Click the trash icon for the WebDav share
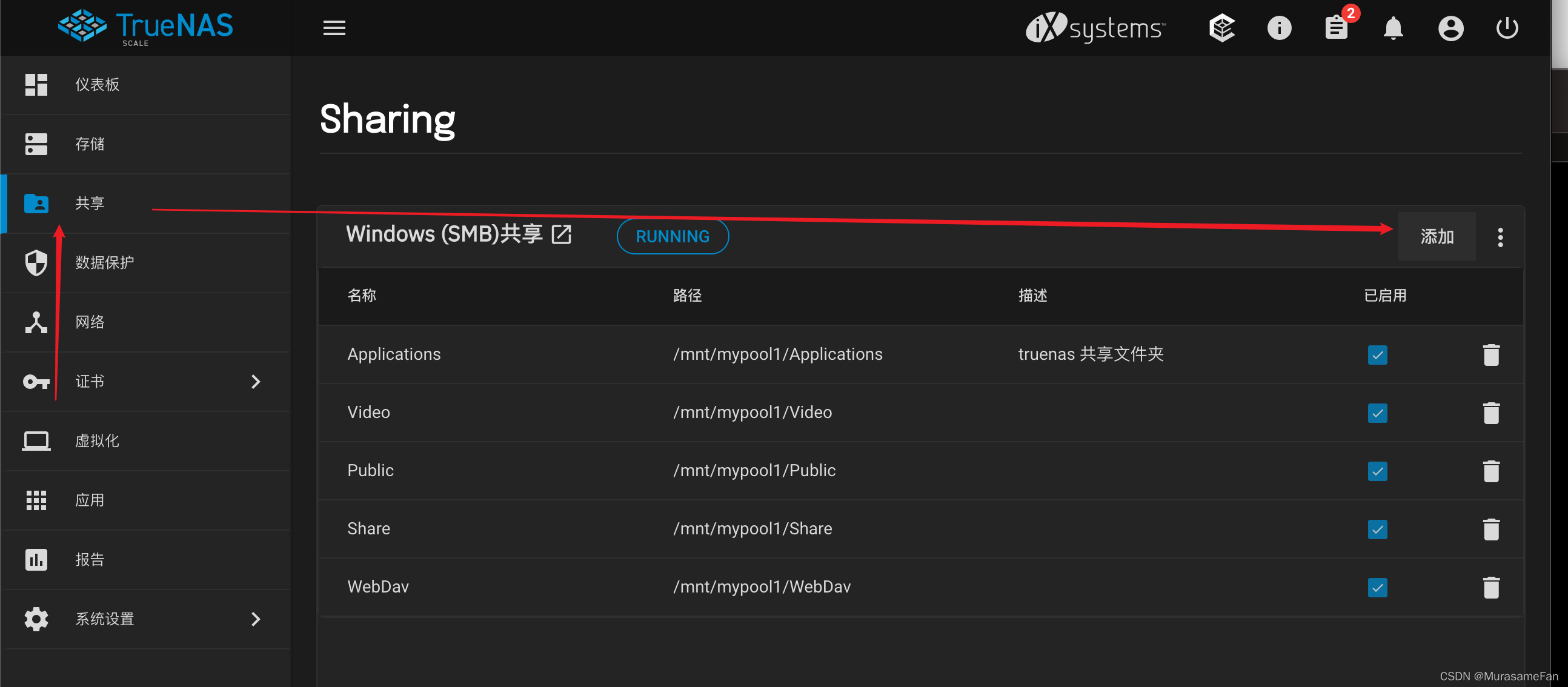The width and height of the screenshot is (1568, 687). (x=1490, y=587)
